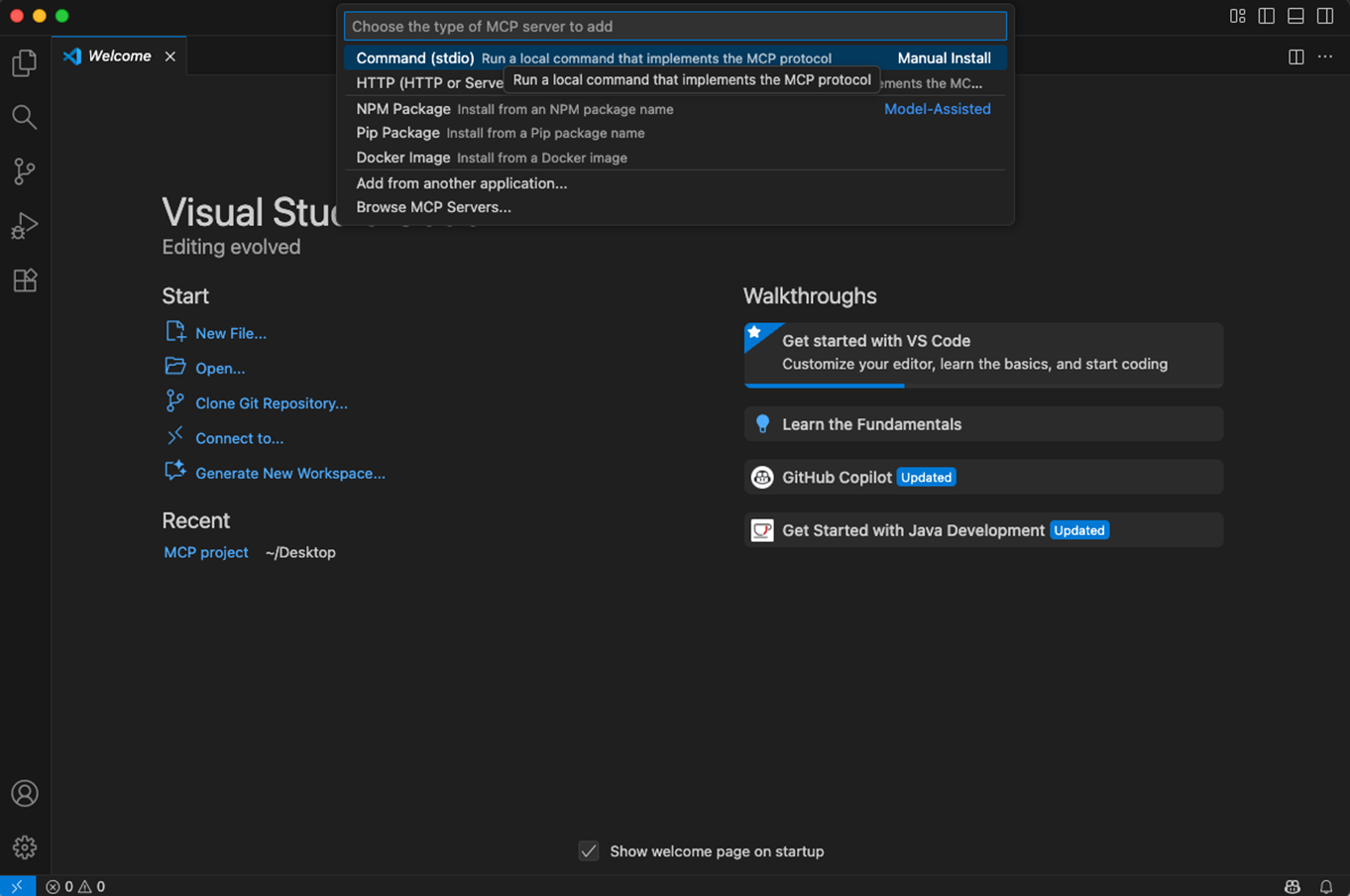1350x896 pixels.
Task: Toggle the bottom panel layout button
Action: point(1295,16)
